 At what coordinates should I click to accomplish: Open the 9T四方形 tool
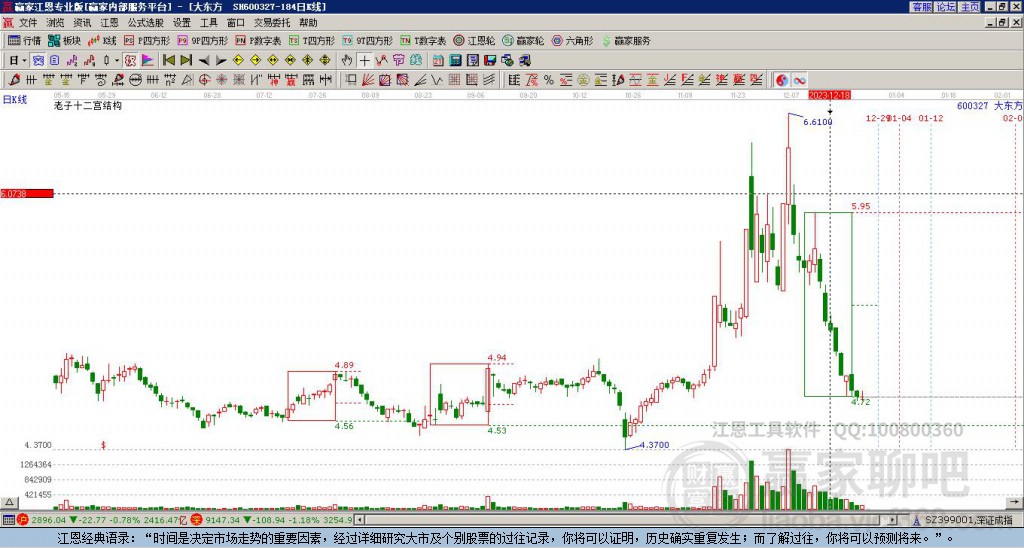[x=368, y=40]
